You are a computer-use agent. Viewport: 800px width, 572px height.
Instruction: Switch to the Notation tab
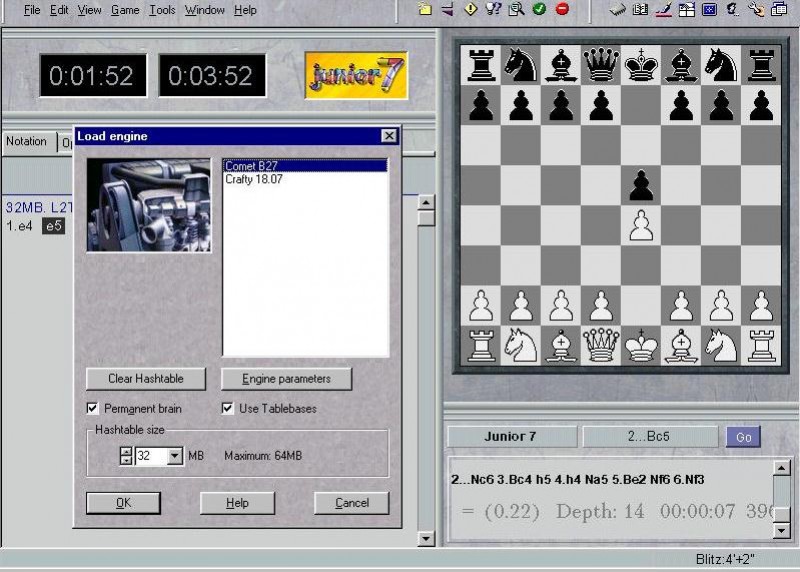tap(27, 141)
